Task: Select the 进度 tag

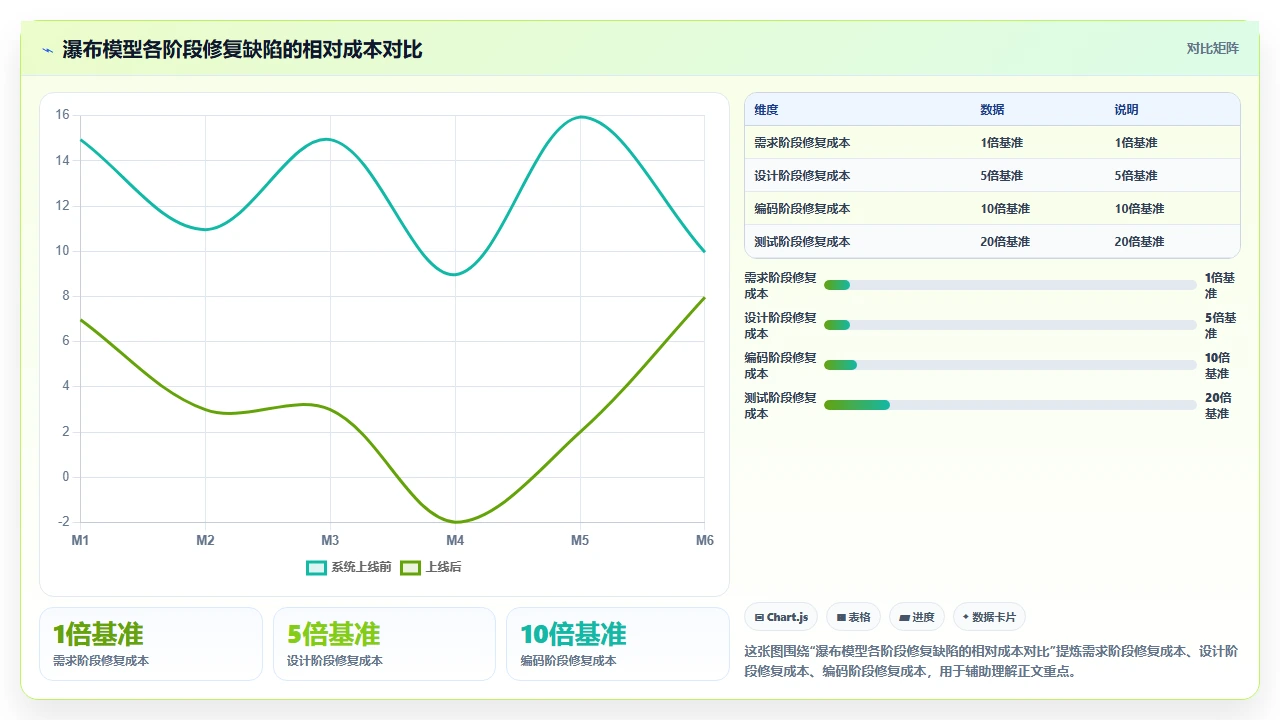Action: (917, 617)
